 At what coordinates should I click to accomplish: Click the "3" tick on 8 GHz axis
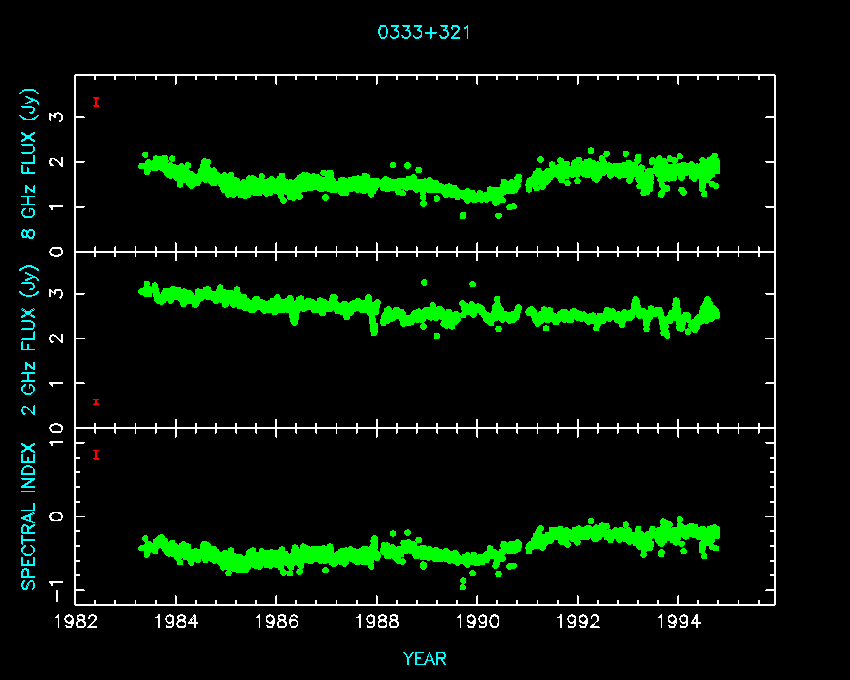coord(59,117)
